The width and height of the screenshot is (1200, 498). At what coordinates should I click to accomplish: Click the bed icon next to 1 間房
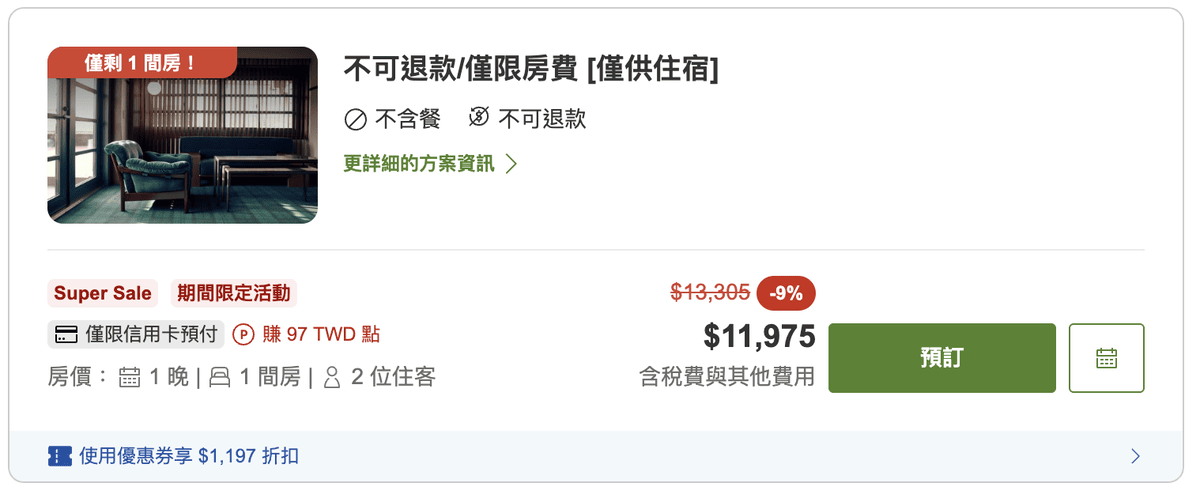tap(220, 377)
